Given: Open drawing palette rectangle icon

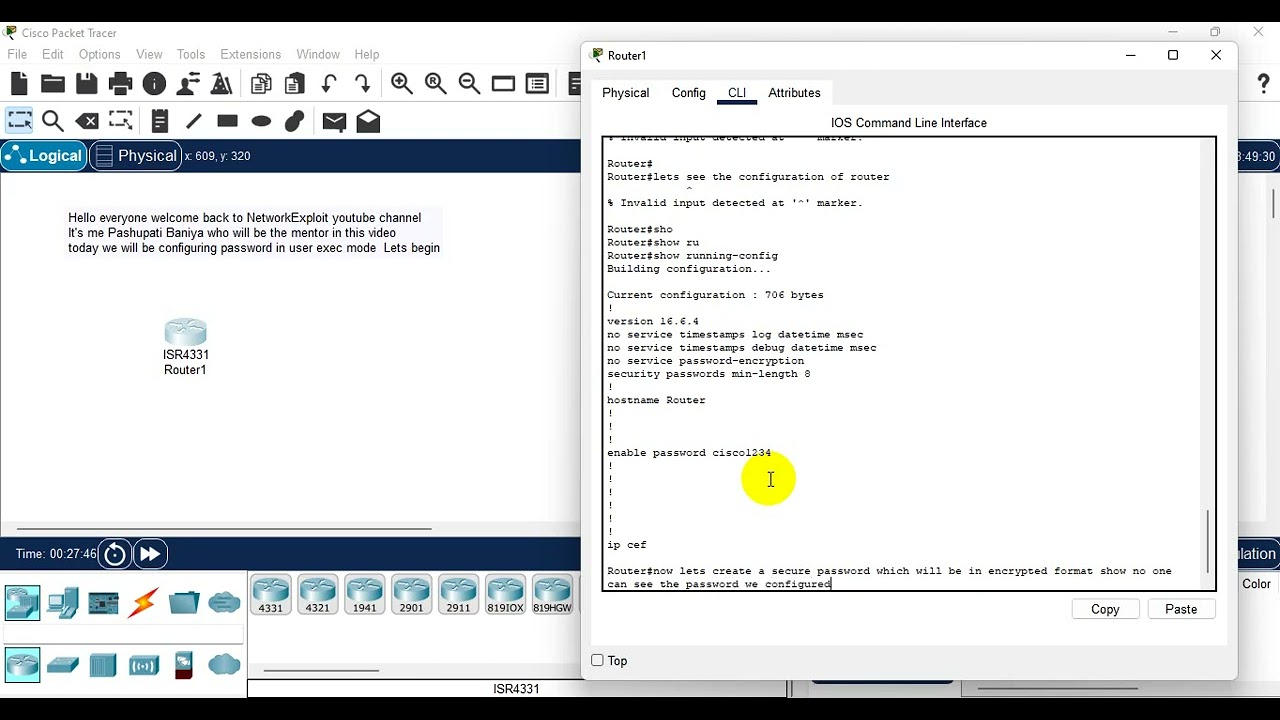Looking at the screenshot, I should tap(503, 84).
